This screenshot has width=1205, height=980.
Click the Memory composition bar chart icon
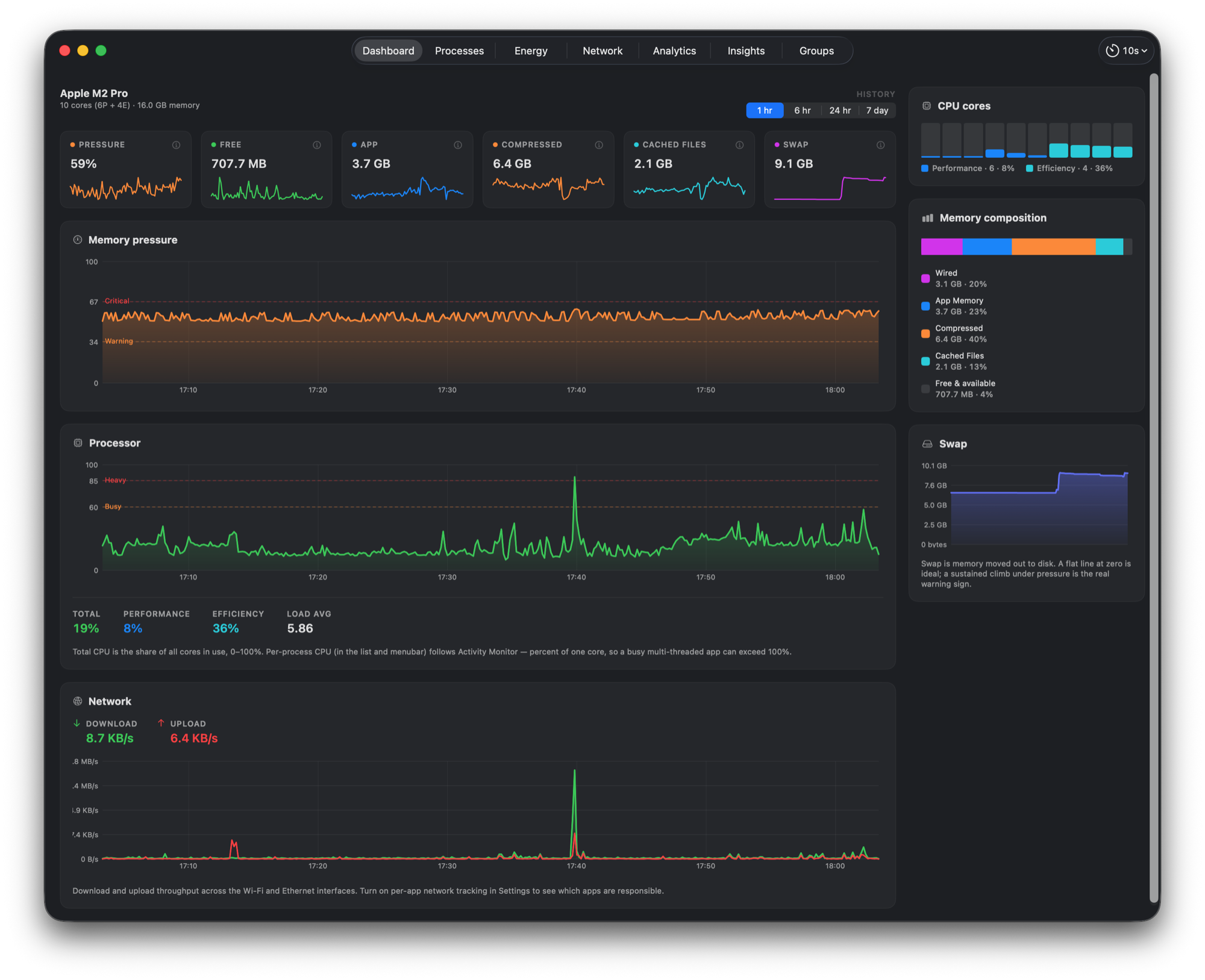(927, 218)
